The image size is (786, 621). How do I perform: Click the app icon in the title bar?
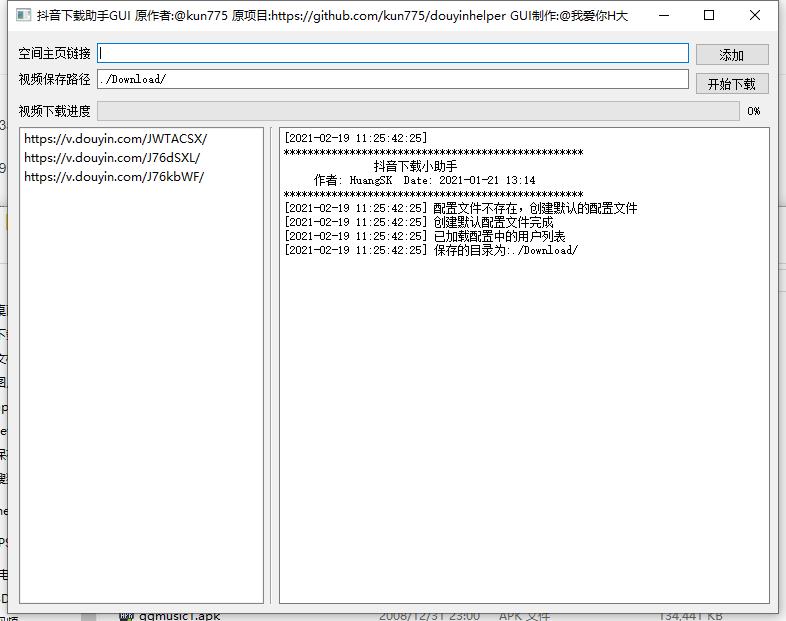click(x=23, y=15)
